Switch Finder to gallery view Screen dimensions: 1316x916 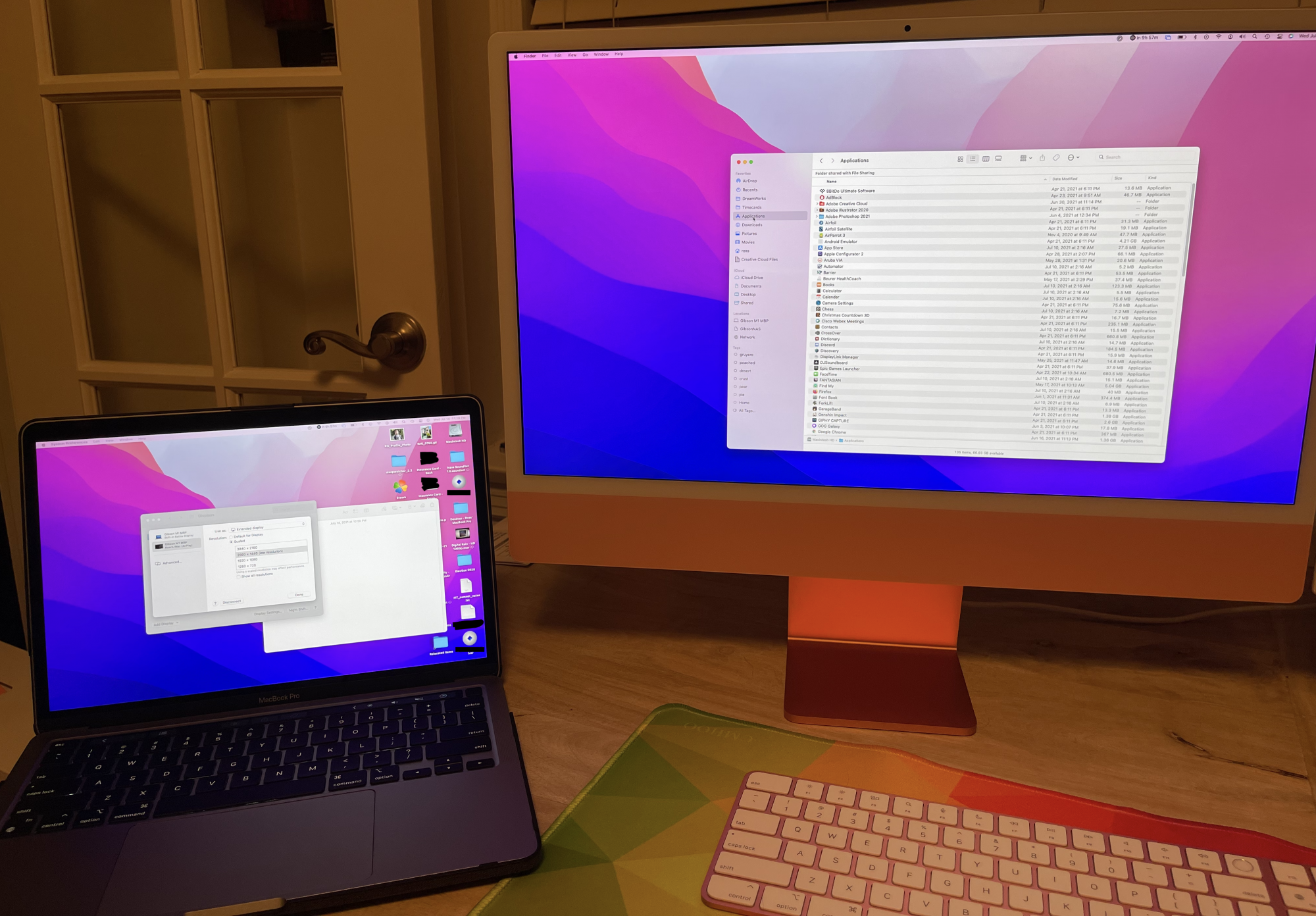998,159
